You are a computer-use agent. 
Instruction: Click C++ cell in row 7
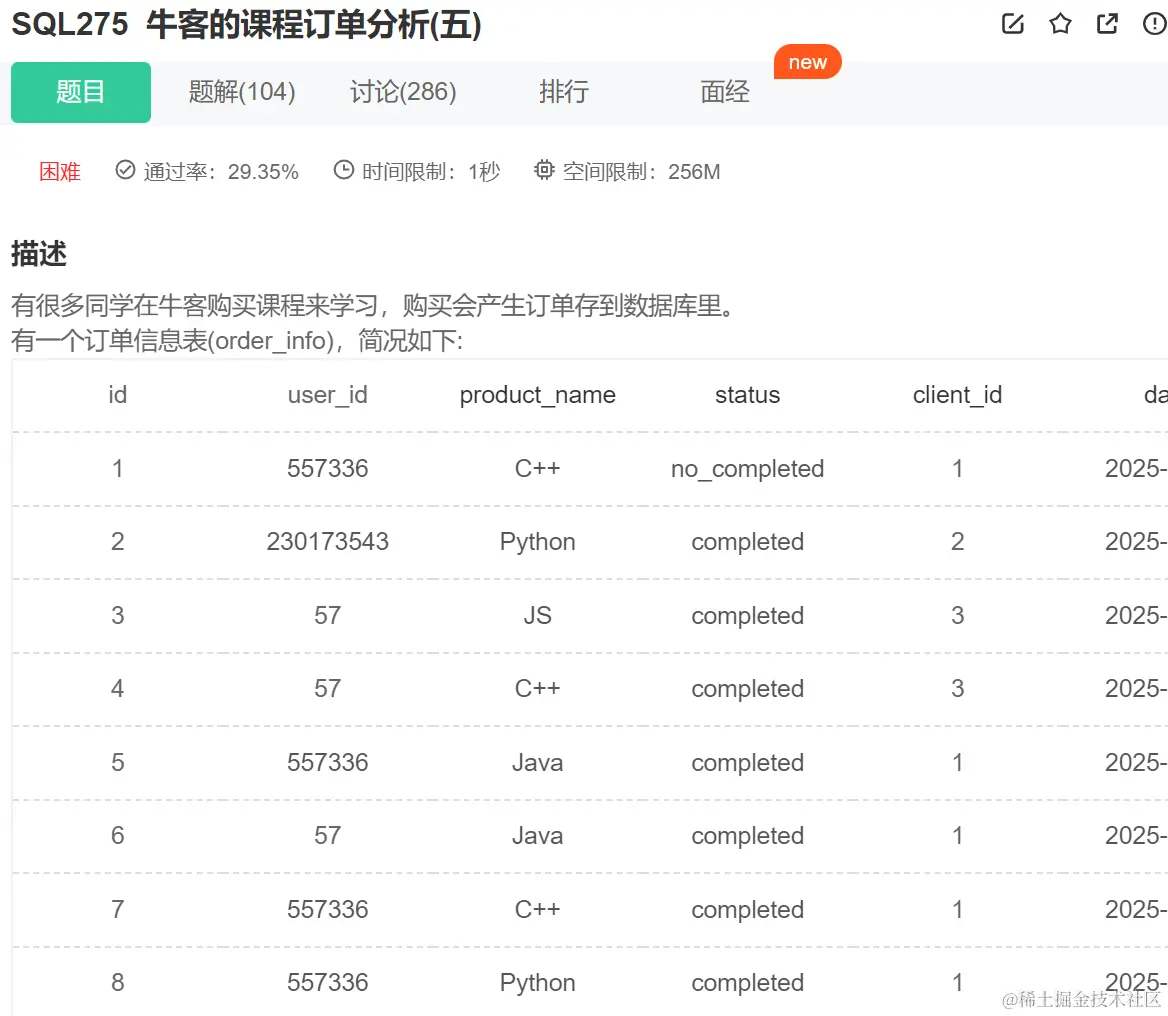pos(538,909)
